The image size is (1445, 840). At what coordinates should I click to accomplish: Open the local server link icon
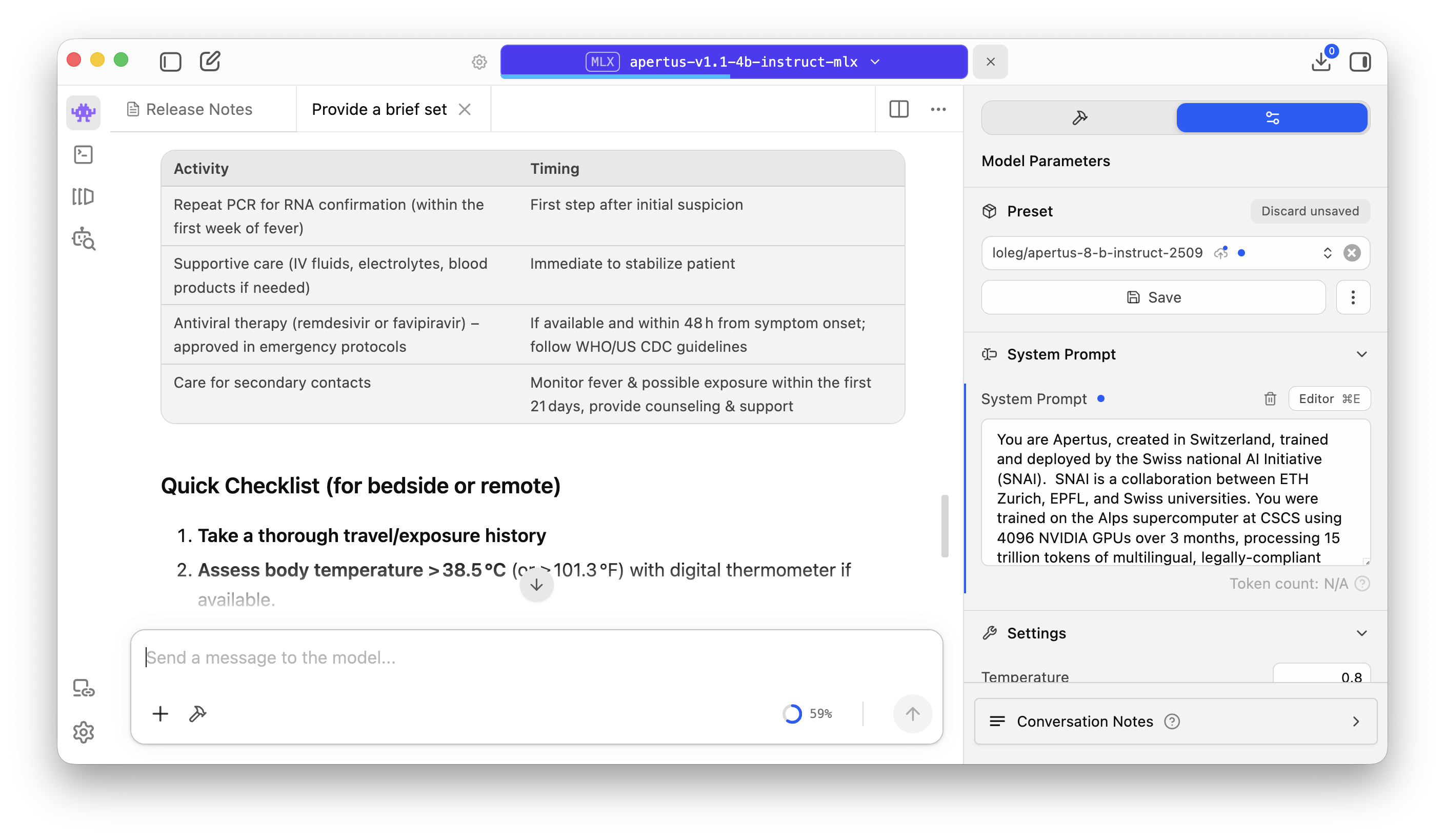pyautogui.click(x=84, y=688)
